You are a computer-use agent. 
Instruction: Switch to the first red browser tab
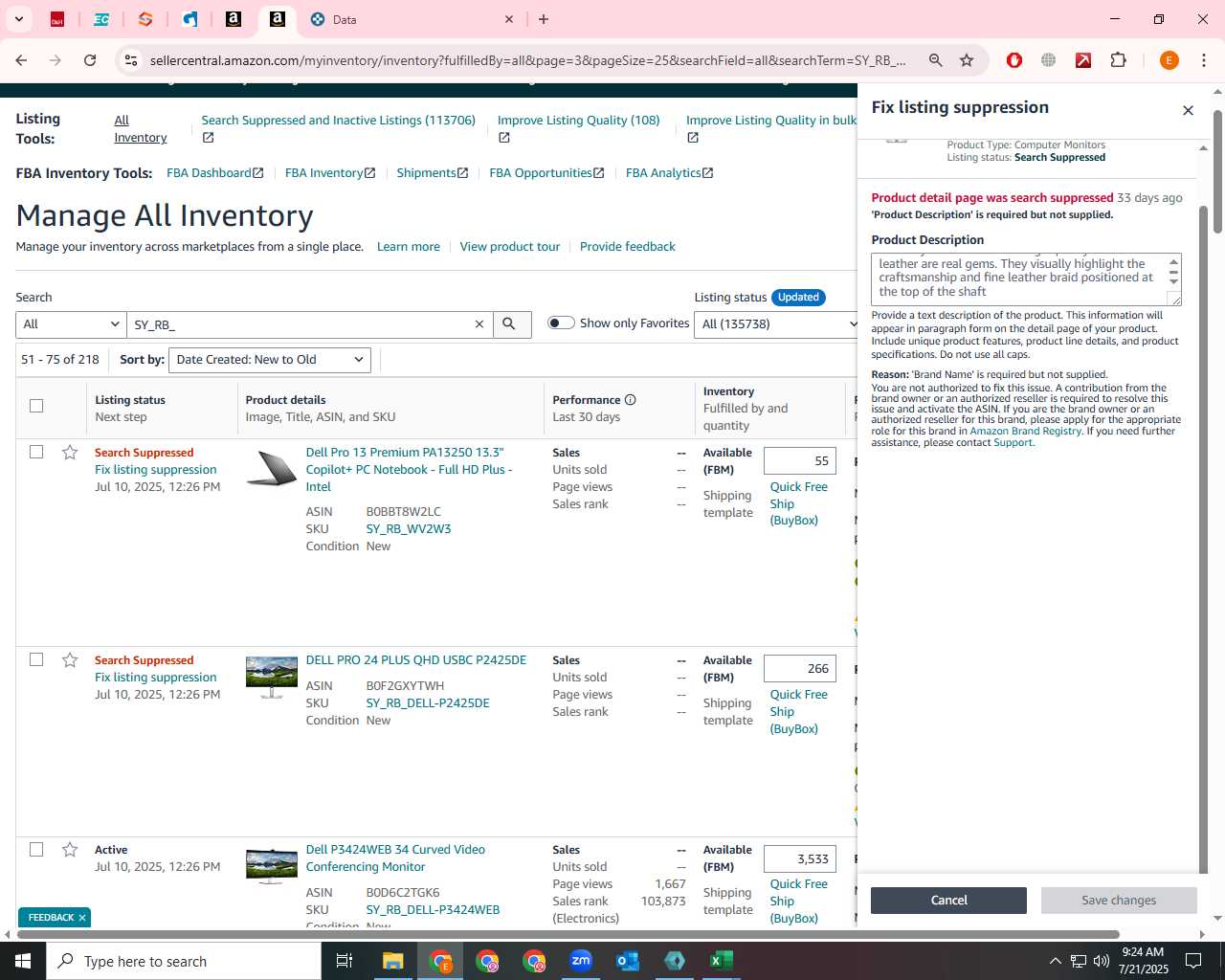(57, 19)
